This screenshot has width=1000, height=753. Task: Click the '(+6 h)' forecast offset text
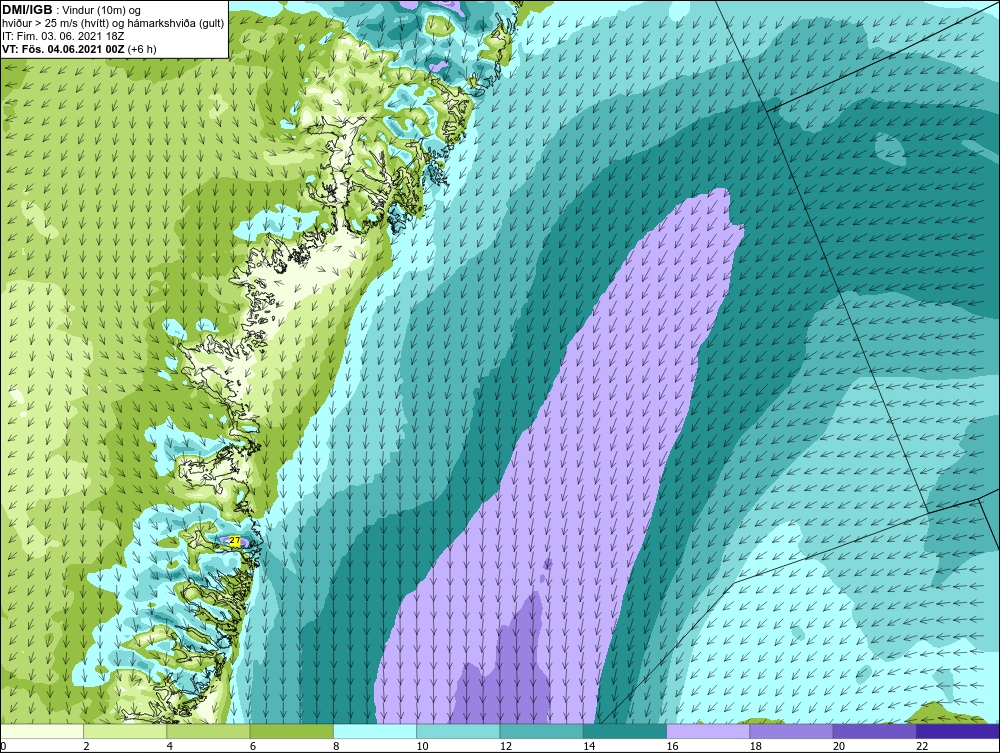142,49
